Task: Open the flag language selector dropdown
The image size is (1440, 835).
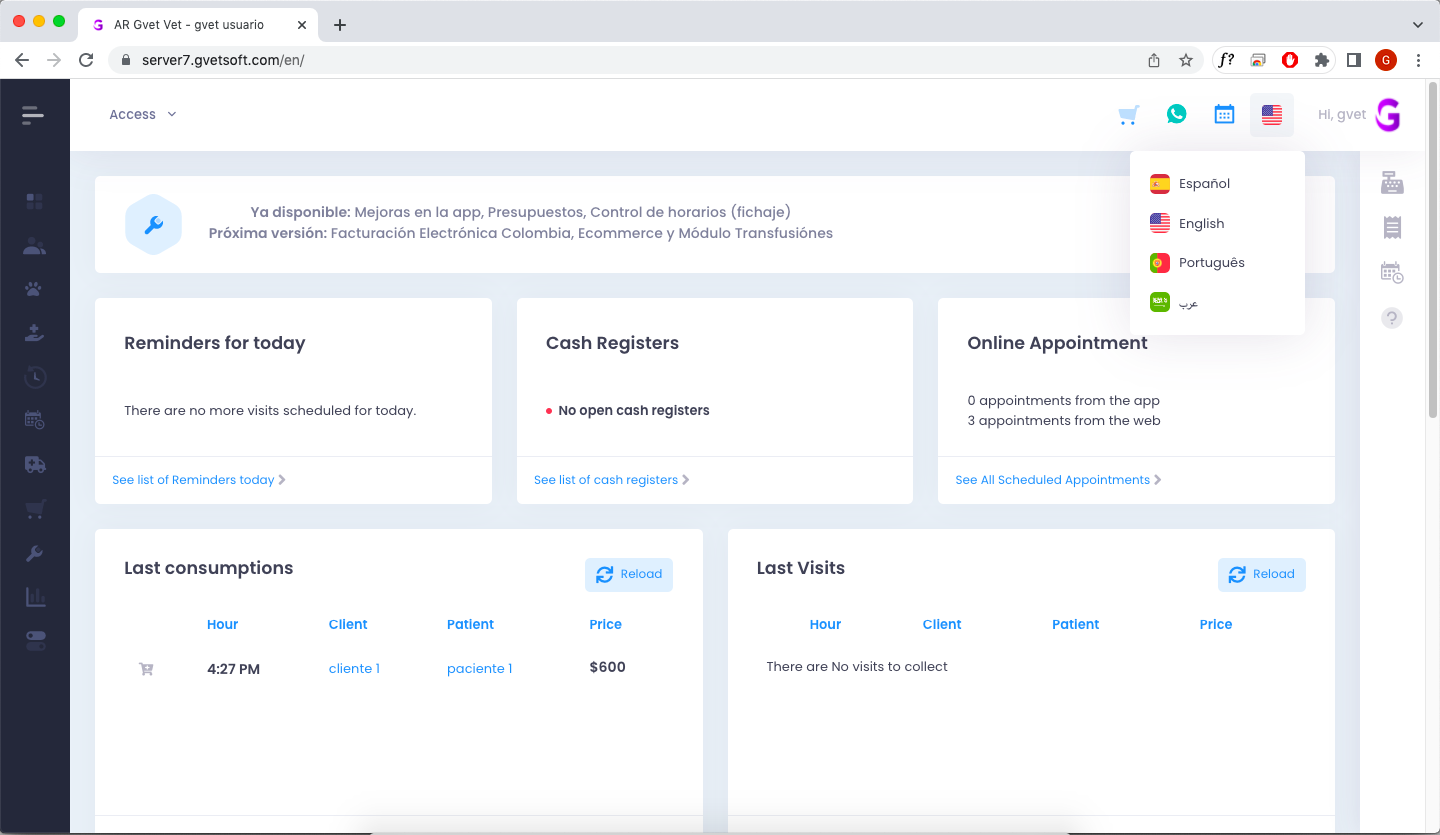Action: tap(1272, 114)
